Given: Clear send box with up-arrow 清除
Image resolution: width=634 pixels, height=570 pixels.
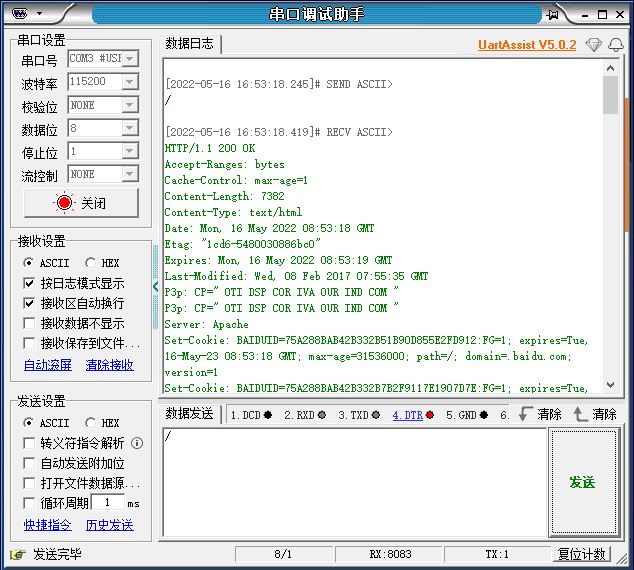Looking at the screenshot, I should point(595,414).
